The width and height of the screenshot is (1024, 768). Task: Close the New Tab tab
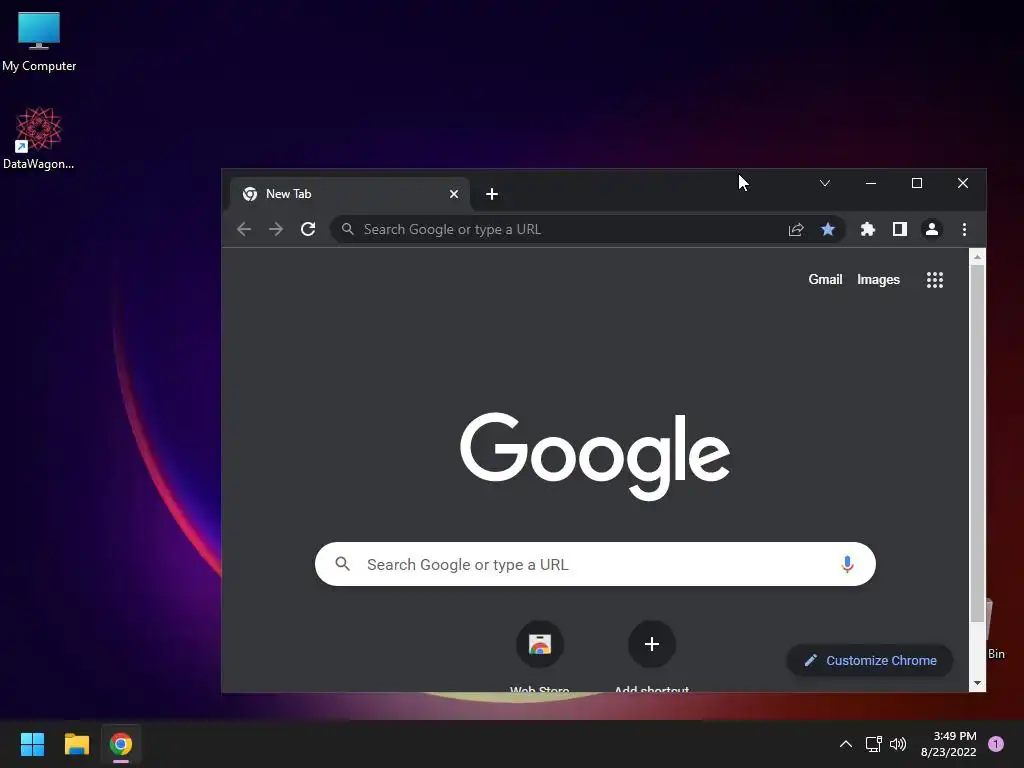[454, 194]
